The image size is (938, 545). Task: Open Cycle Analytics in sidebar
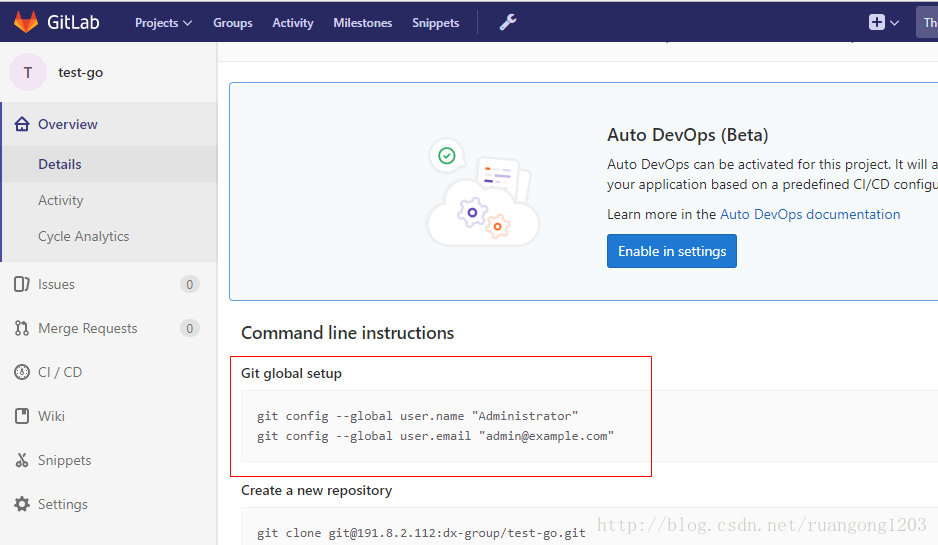click(84, 236)
